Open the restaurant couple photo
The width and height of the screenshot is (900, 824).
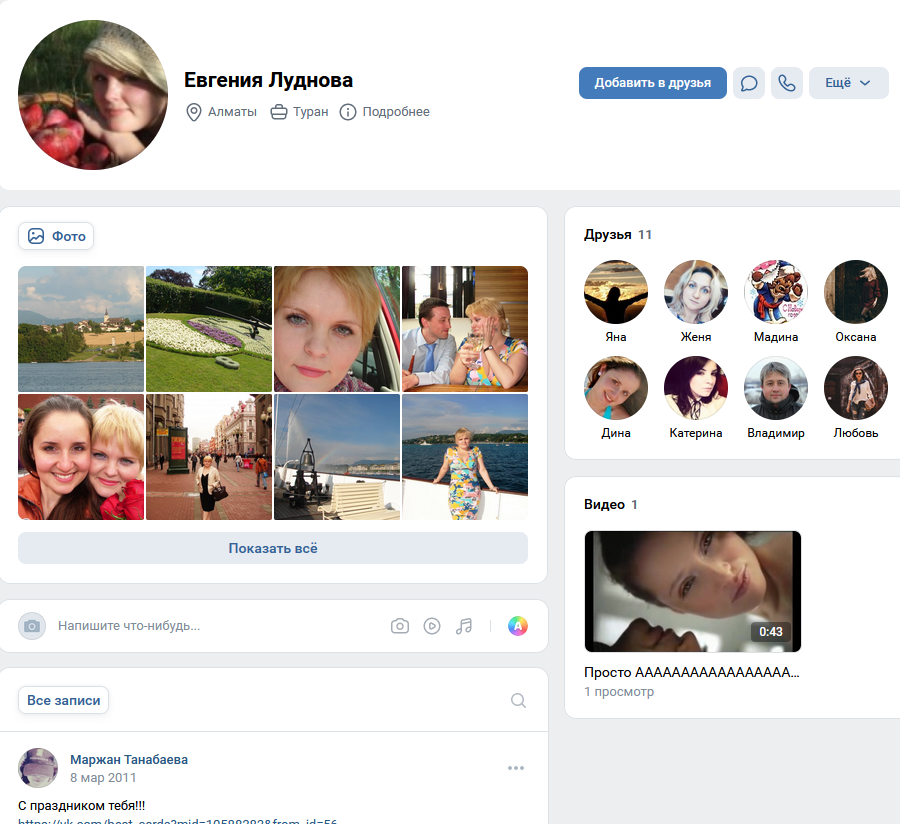pyautogui.click(x=465, y=329)
